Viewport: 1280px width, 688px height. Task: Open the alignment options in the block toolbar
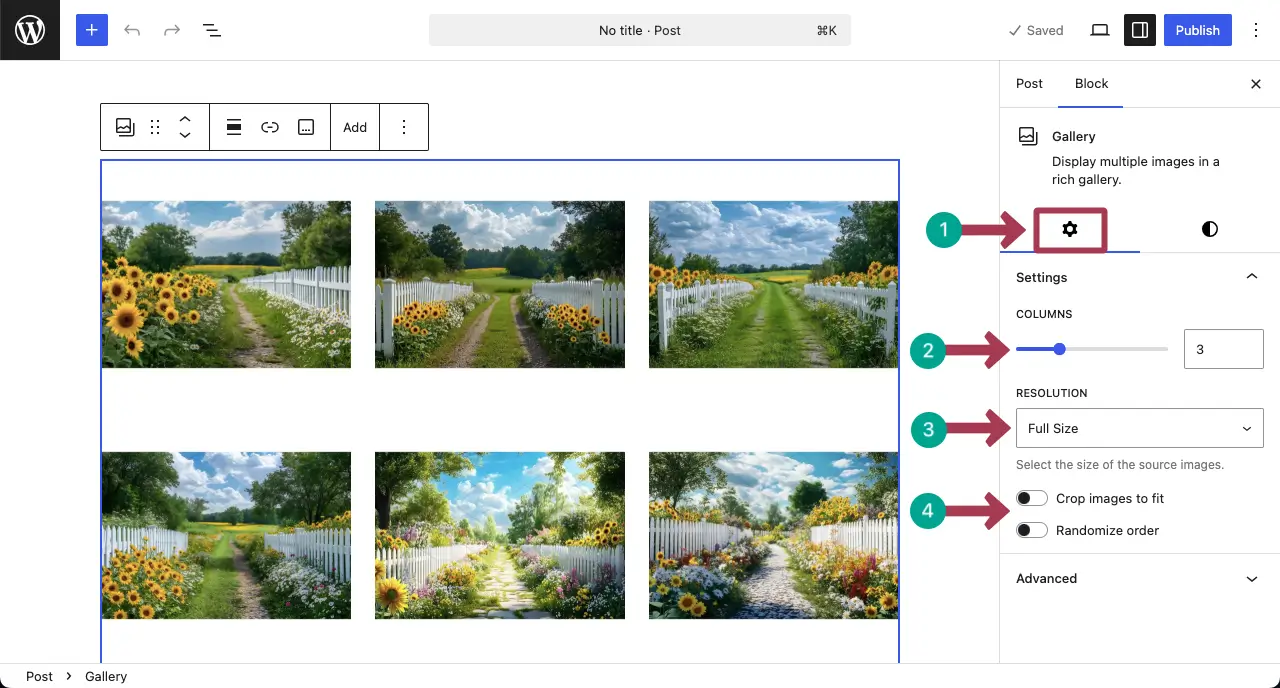tap(234, 127)
